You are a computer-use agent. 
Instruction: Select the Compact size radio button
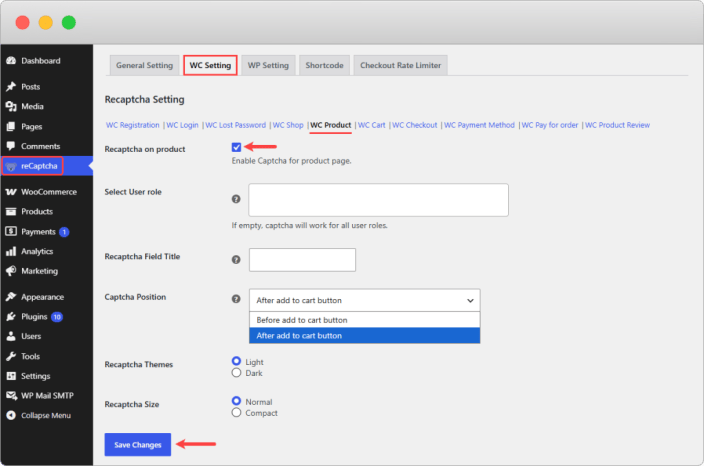[236, 413]
